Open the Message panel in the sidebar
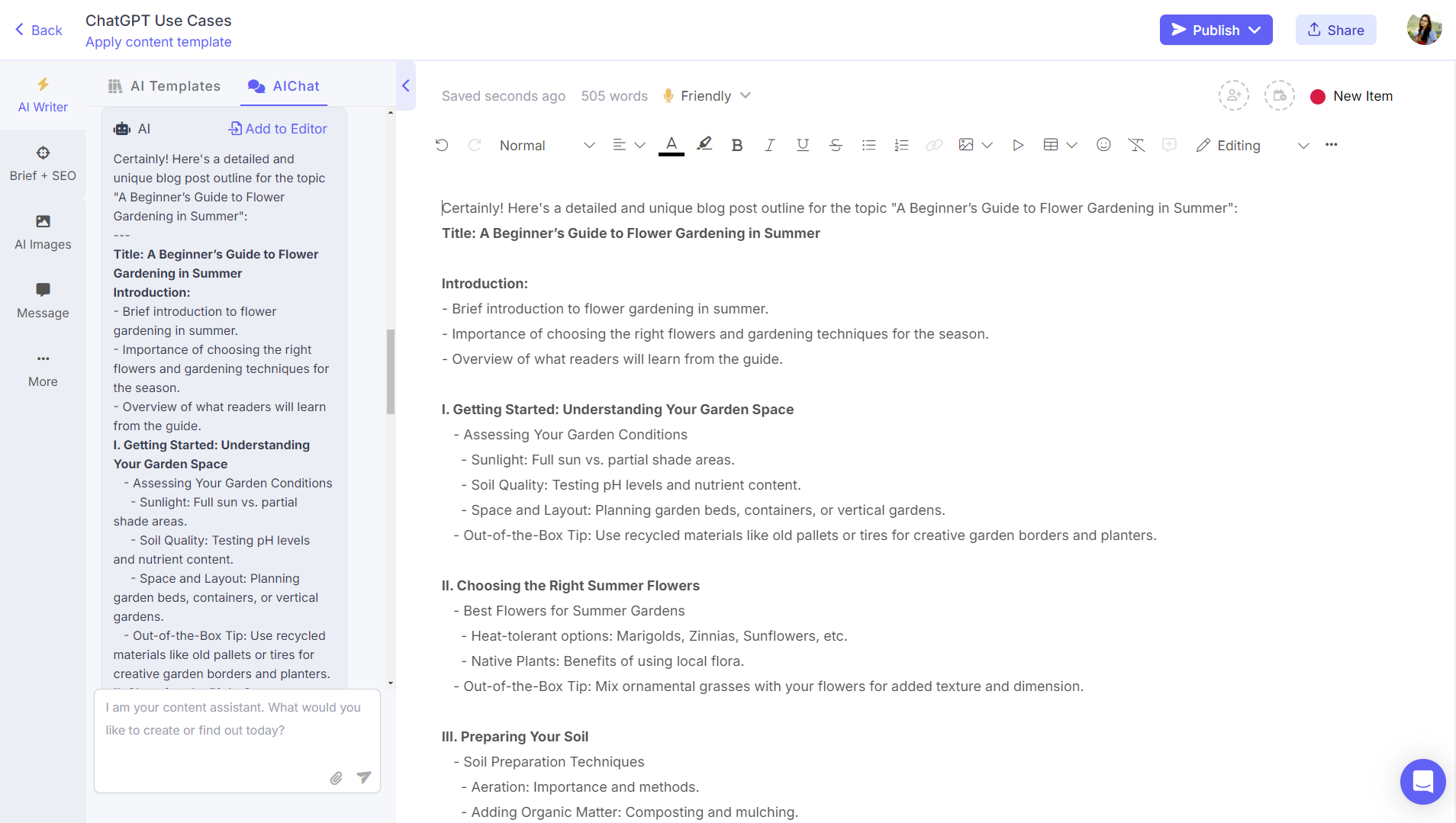This screenshot has height=823, width=1456. coord(43,301)
